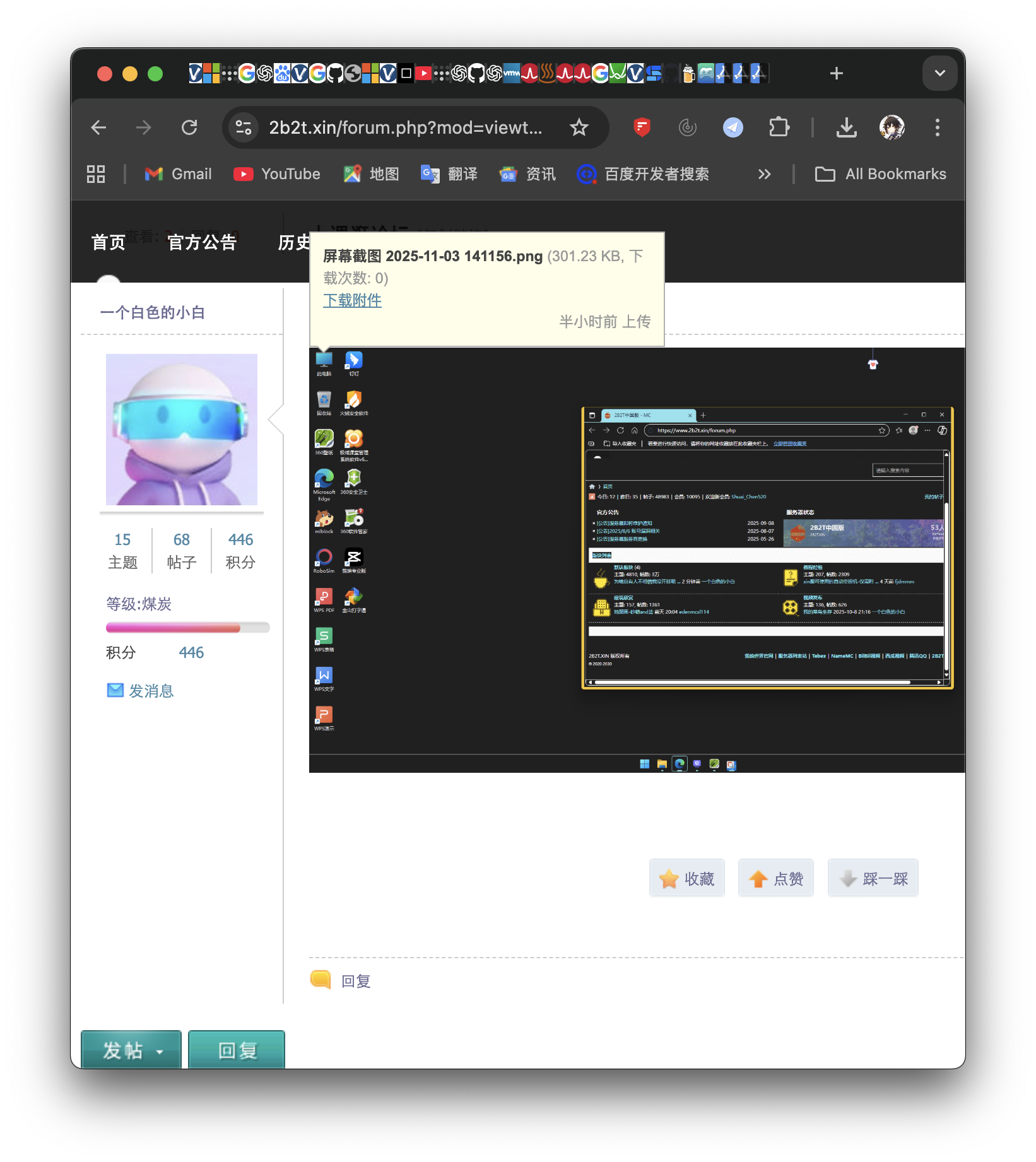Add post to favorites with 收藏

[687, 878]
